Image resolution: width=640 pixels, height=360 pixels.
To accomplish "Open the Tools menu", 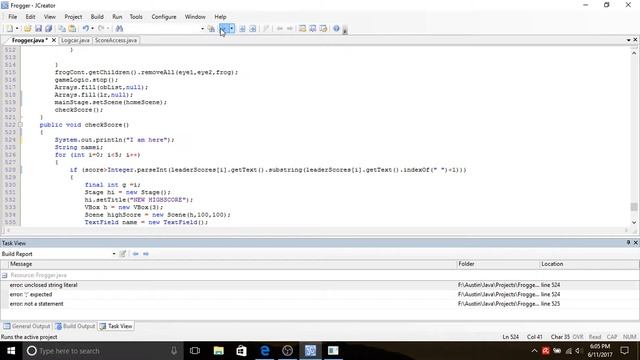I will point(136,17).
